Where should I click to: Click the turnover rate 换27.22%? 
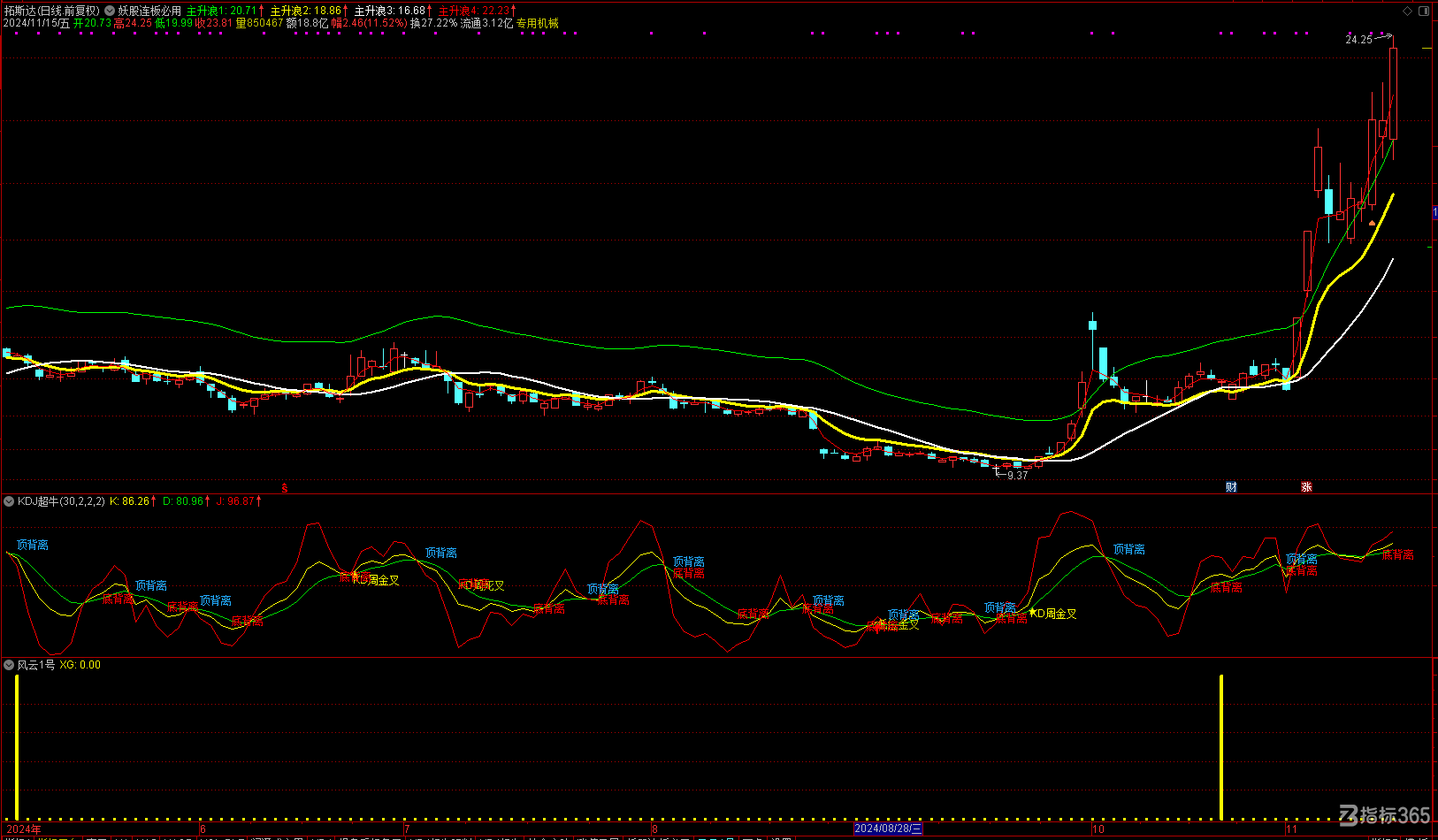[x=434, y=24]
